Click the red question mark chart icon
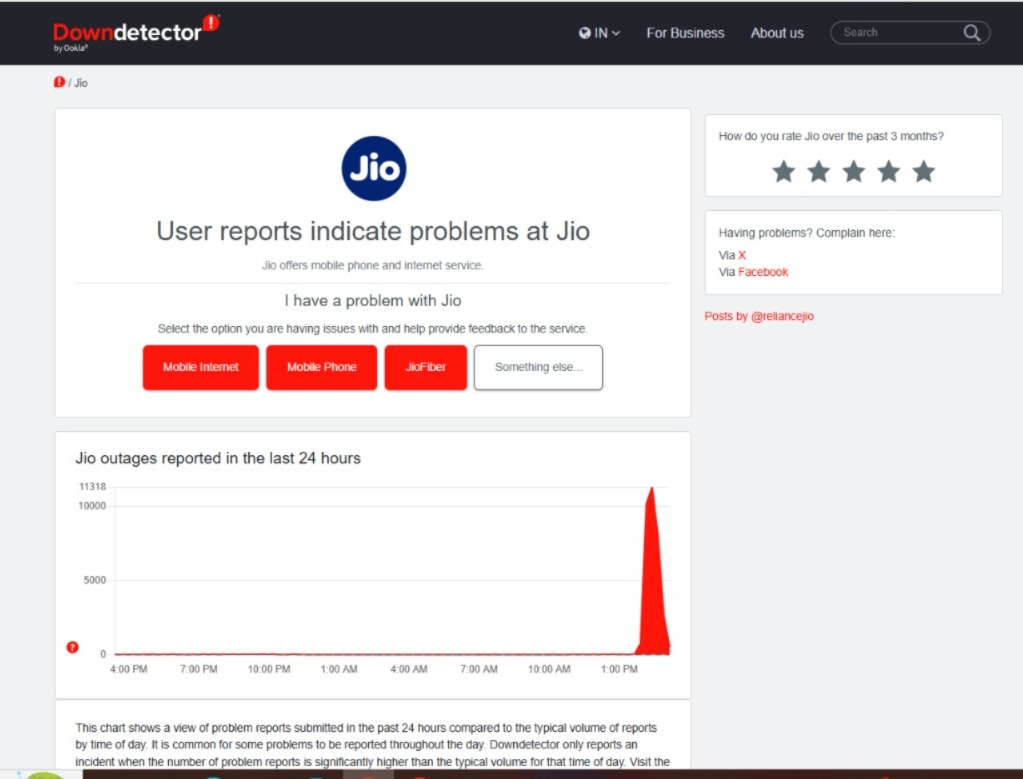 click(x=72, y=647)
